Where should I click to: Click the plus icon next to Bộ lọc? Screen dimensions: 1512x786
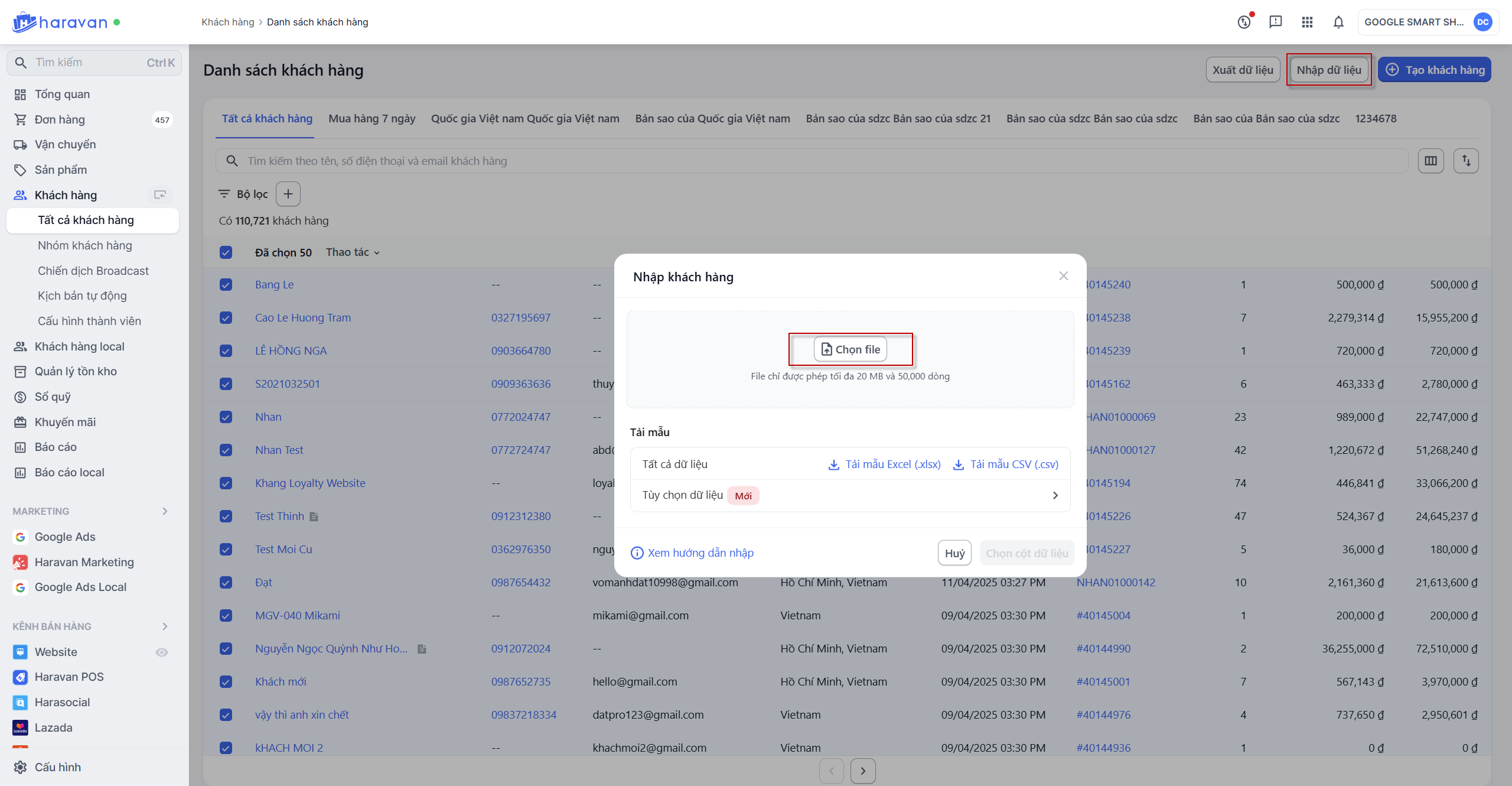click(288, 194)
